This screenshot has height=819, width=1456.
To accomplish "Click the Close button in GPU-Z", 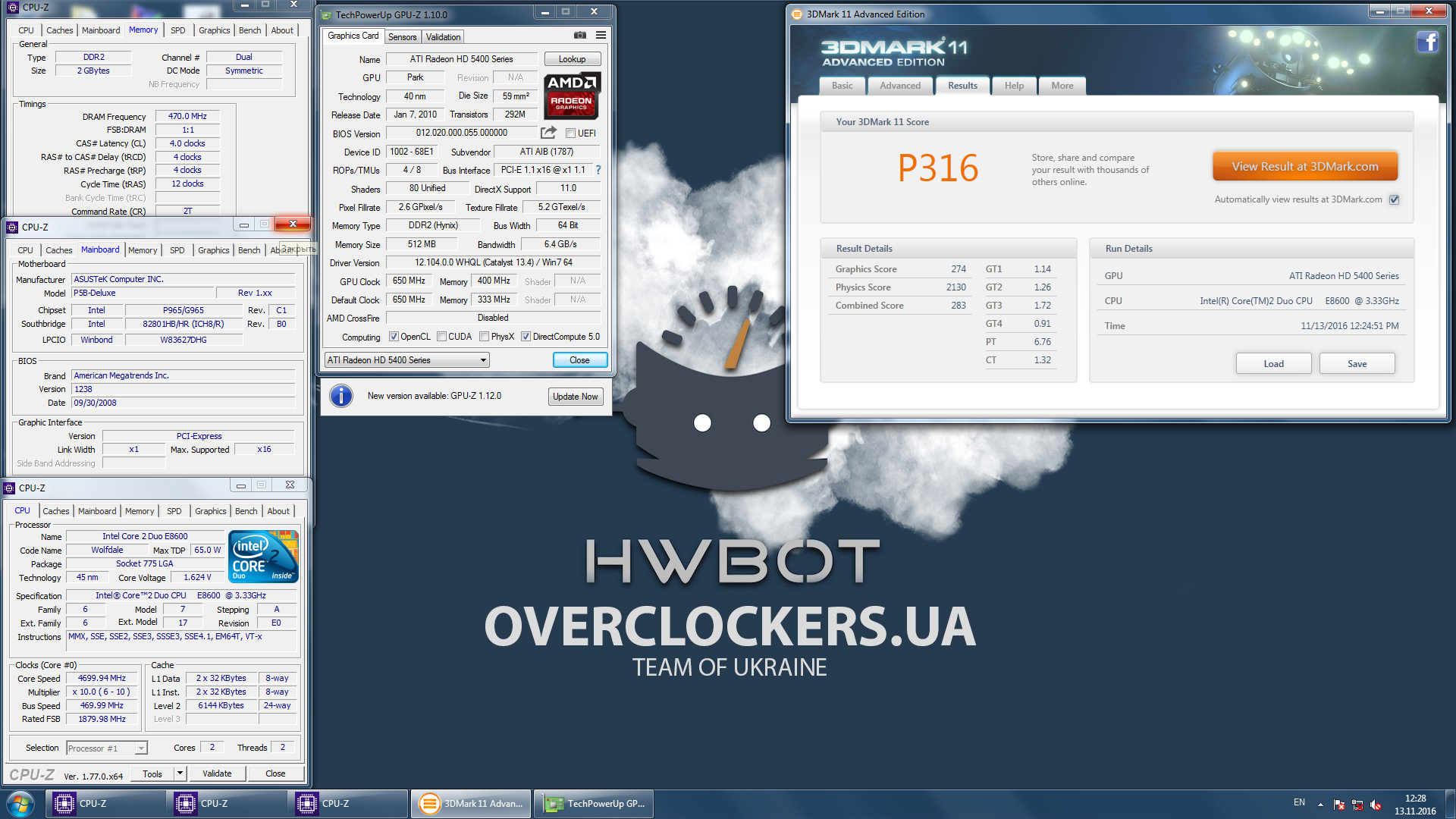I will point(579,360).
